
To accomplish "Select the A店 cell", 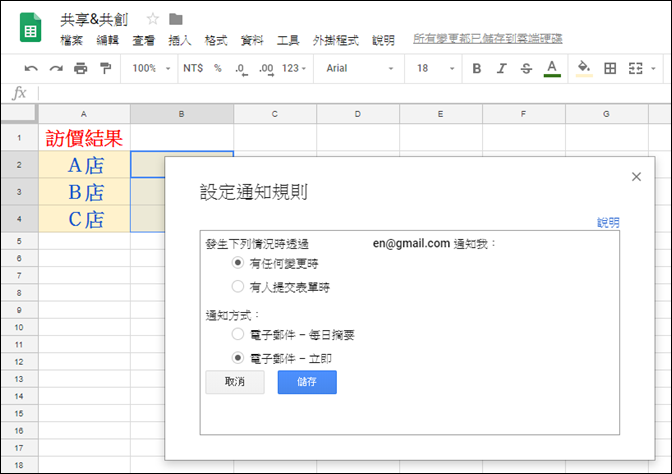I will pos(84,165).
